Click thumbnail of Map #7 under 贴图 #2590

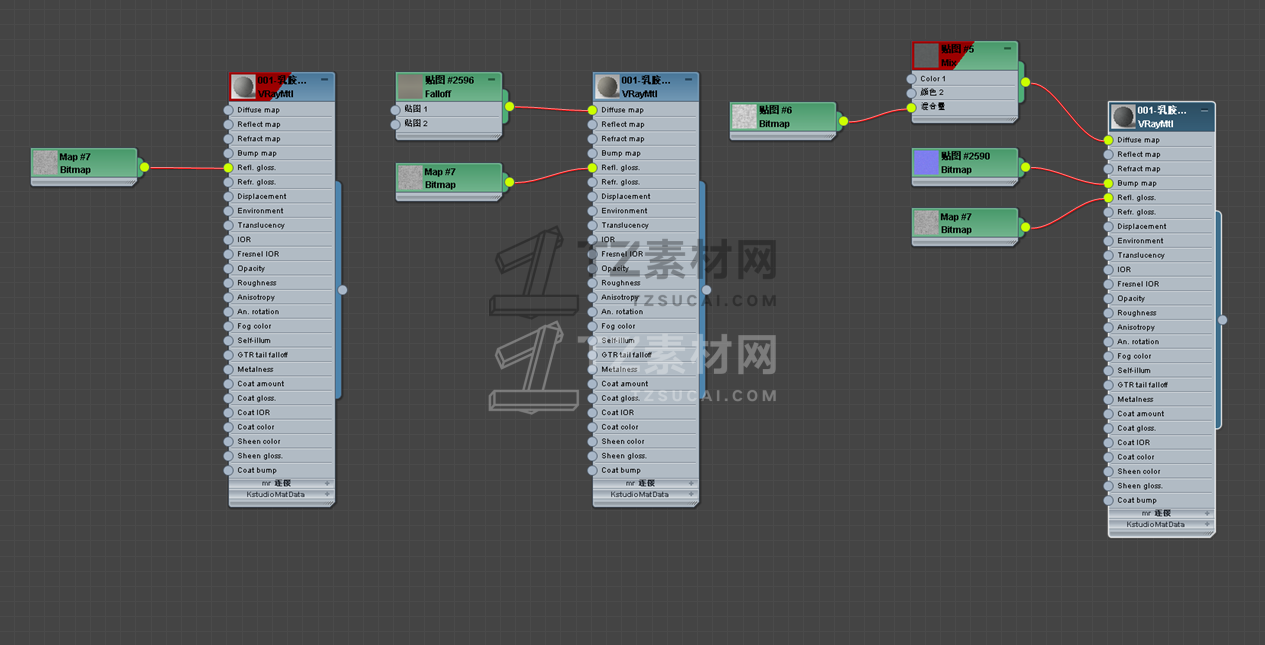(926, 223)
